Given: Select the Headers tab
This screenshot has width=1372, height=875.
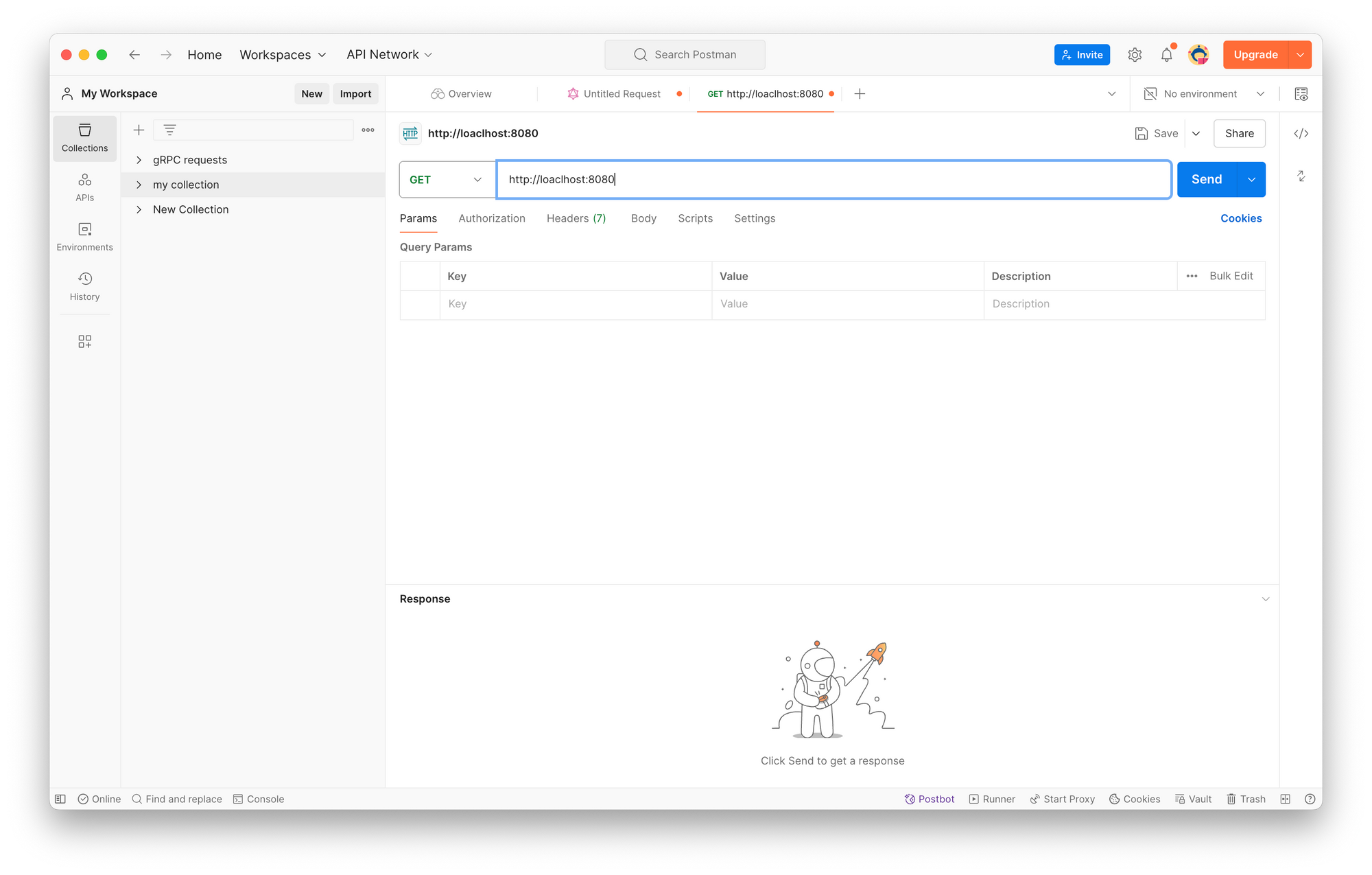Looking at the screenshot, I should pyautogui.click(x=576, y=218).
